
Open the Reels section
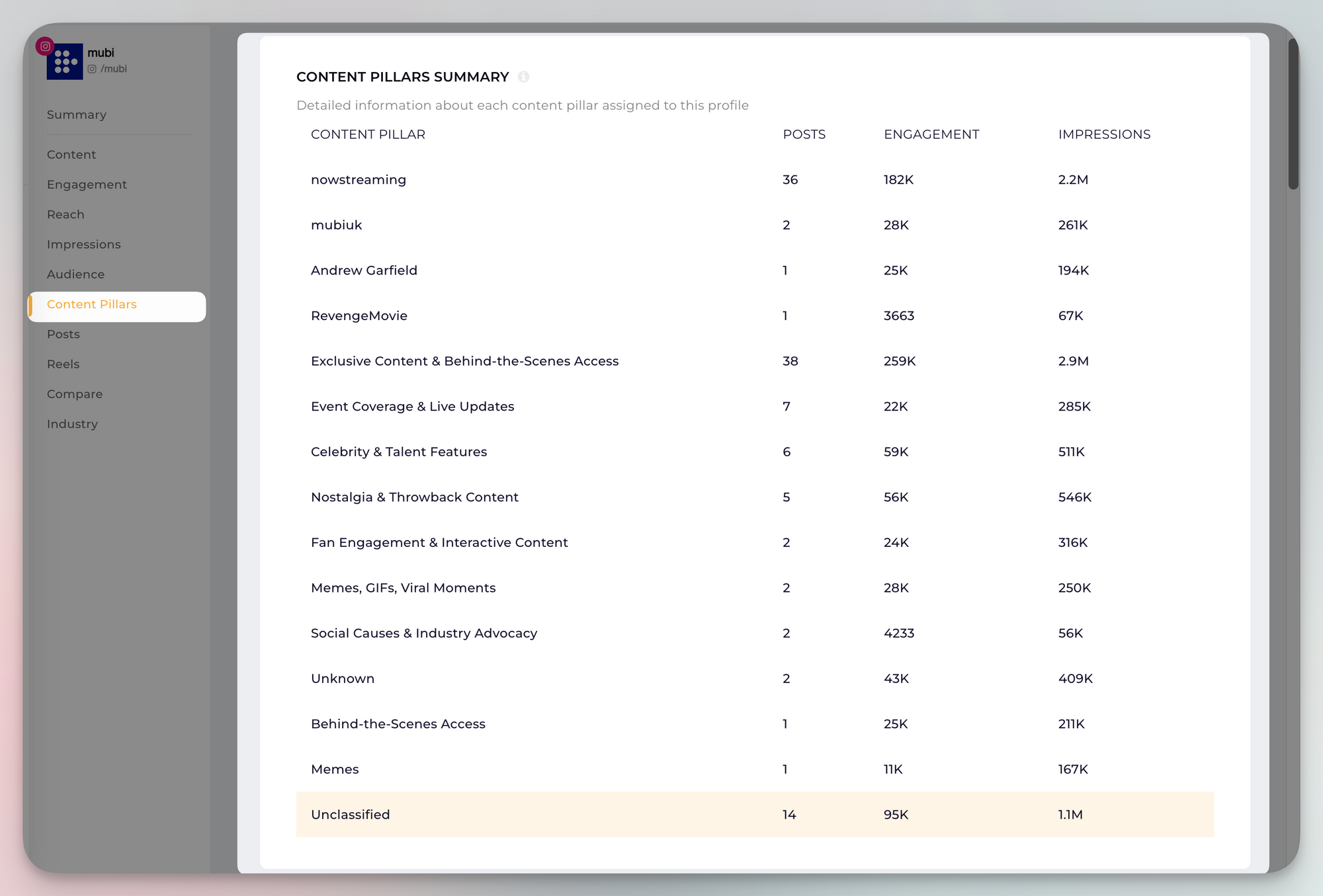coord(64,364)
